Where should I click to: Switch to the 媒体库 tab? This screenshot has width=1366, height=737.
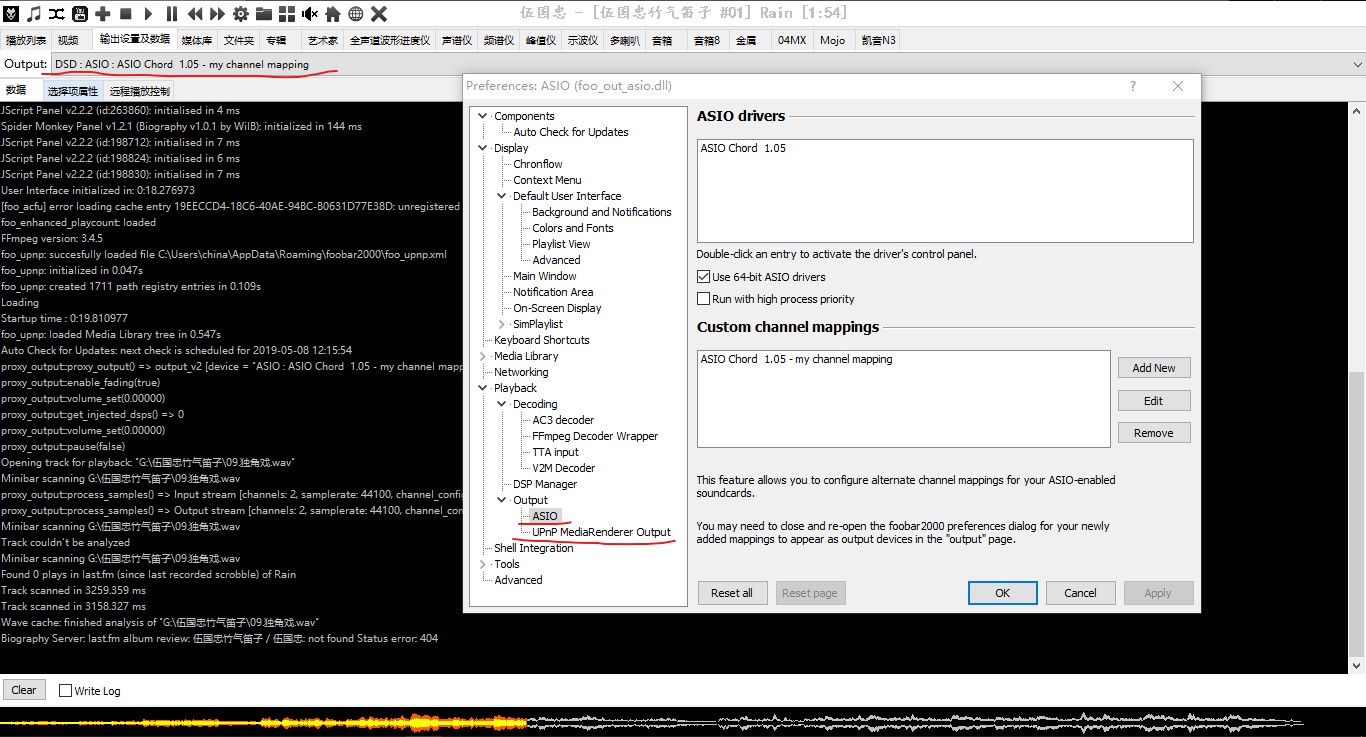click(196, 40)
